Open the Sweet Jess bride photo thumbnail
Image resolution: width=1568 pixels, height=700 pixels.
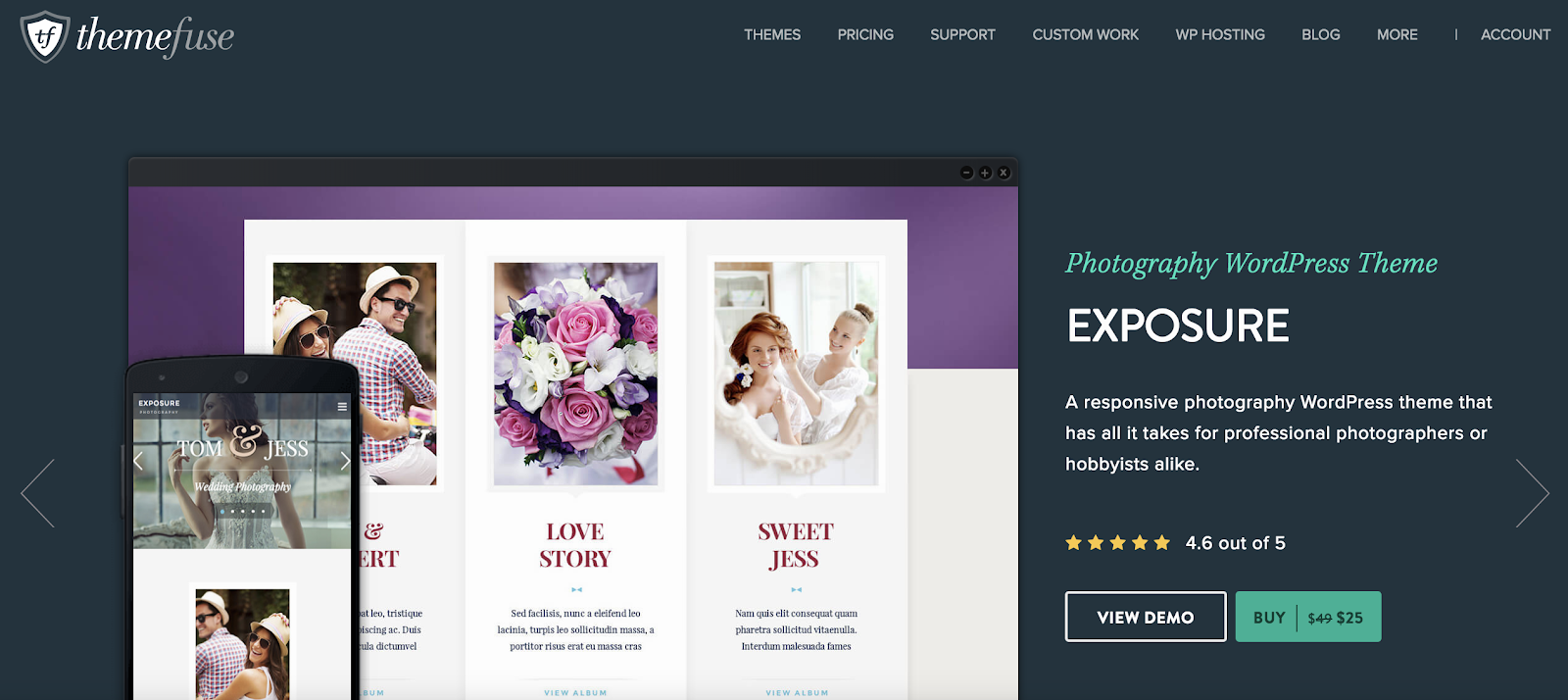pyautogui.click(x=796, y=374)
